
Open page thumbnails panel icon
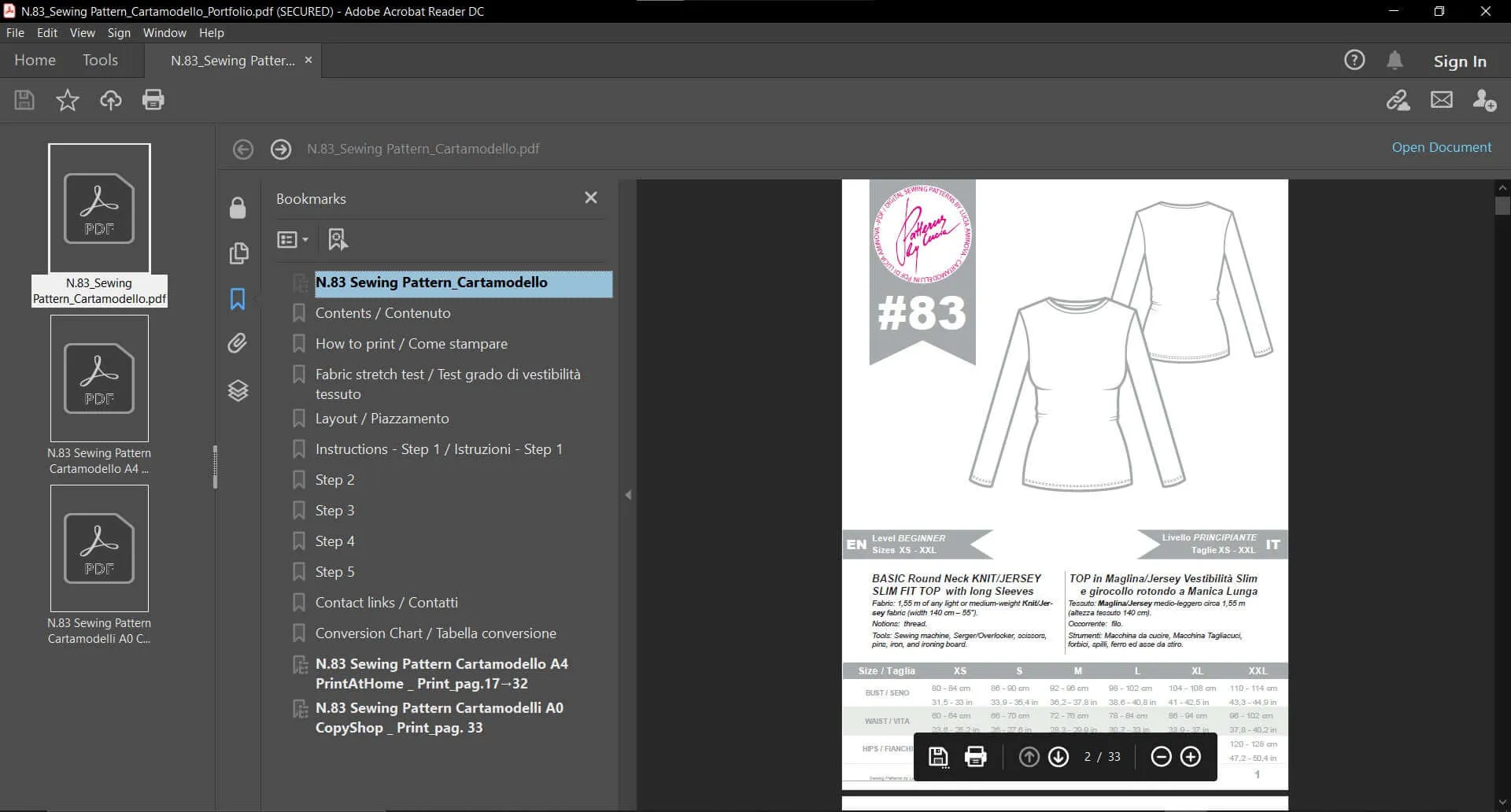pos(238,253)
